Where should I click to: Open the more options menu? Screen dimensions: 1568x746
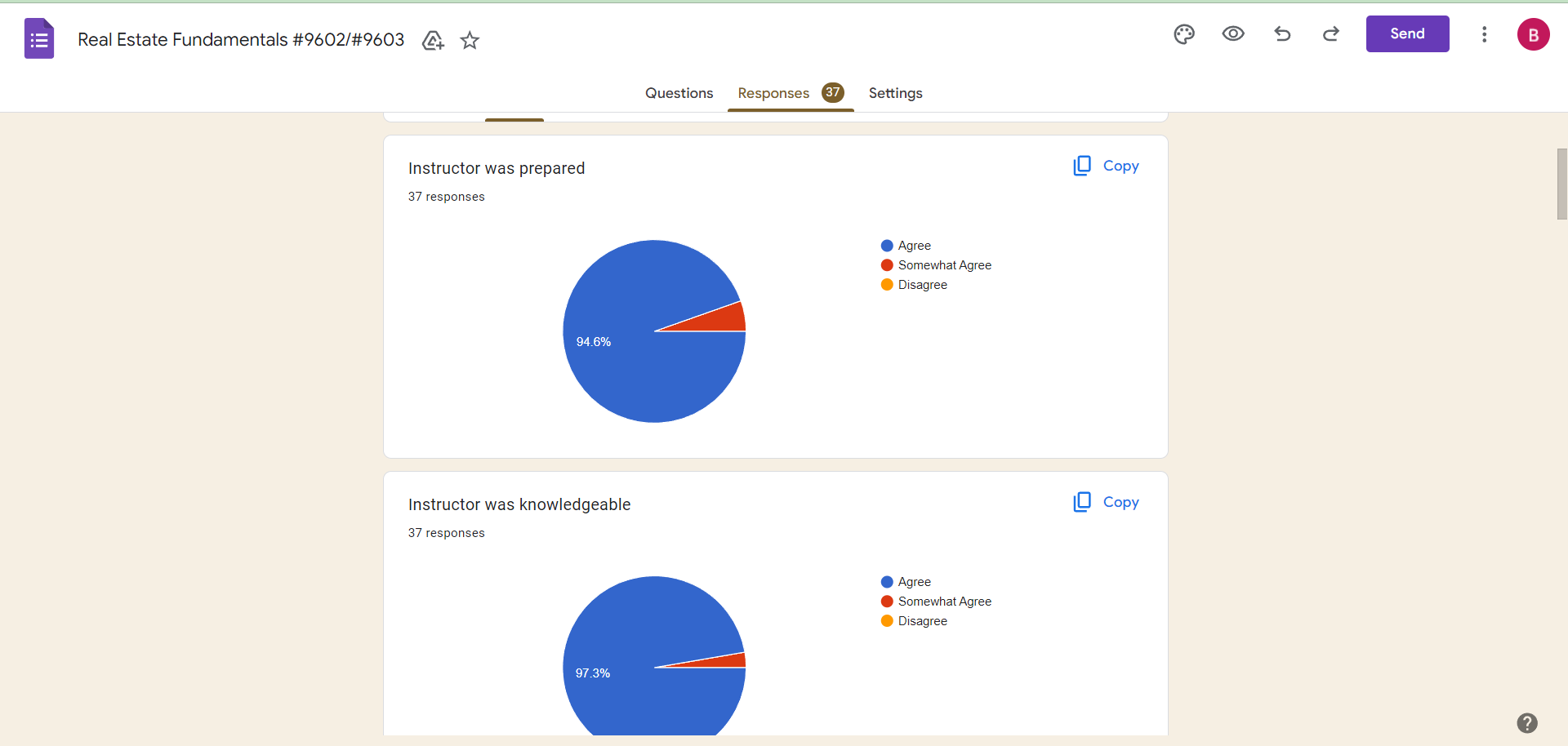[x=1485, y=33]
